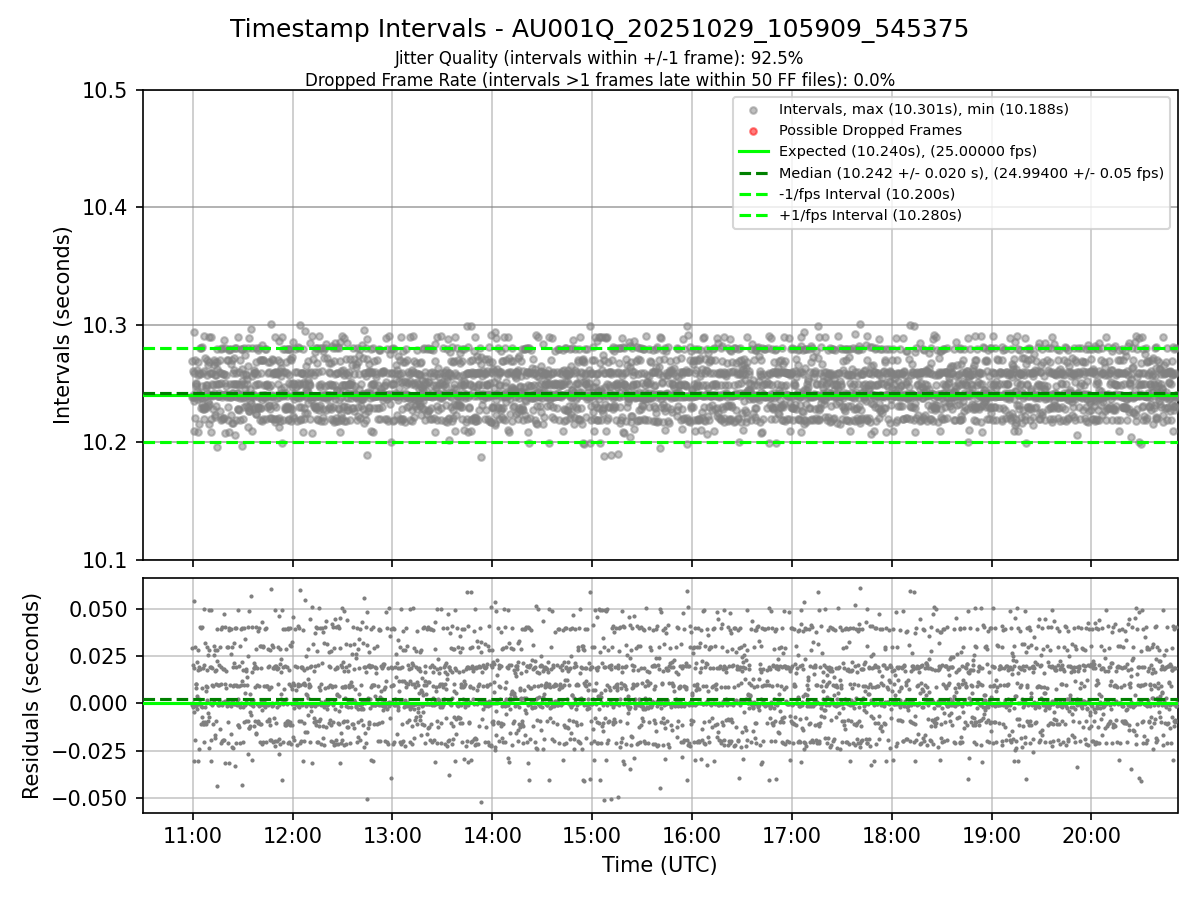Click legend entry starting with 'Median (10.242'
This screenshot has width=1200, height=900.
[971, 172]
